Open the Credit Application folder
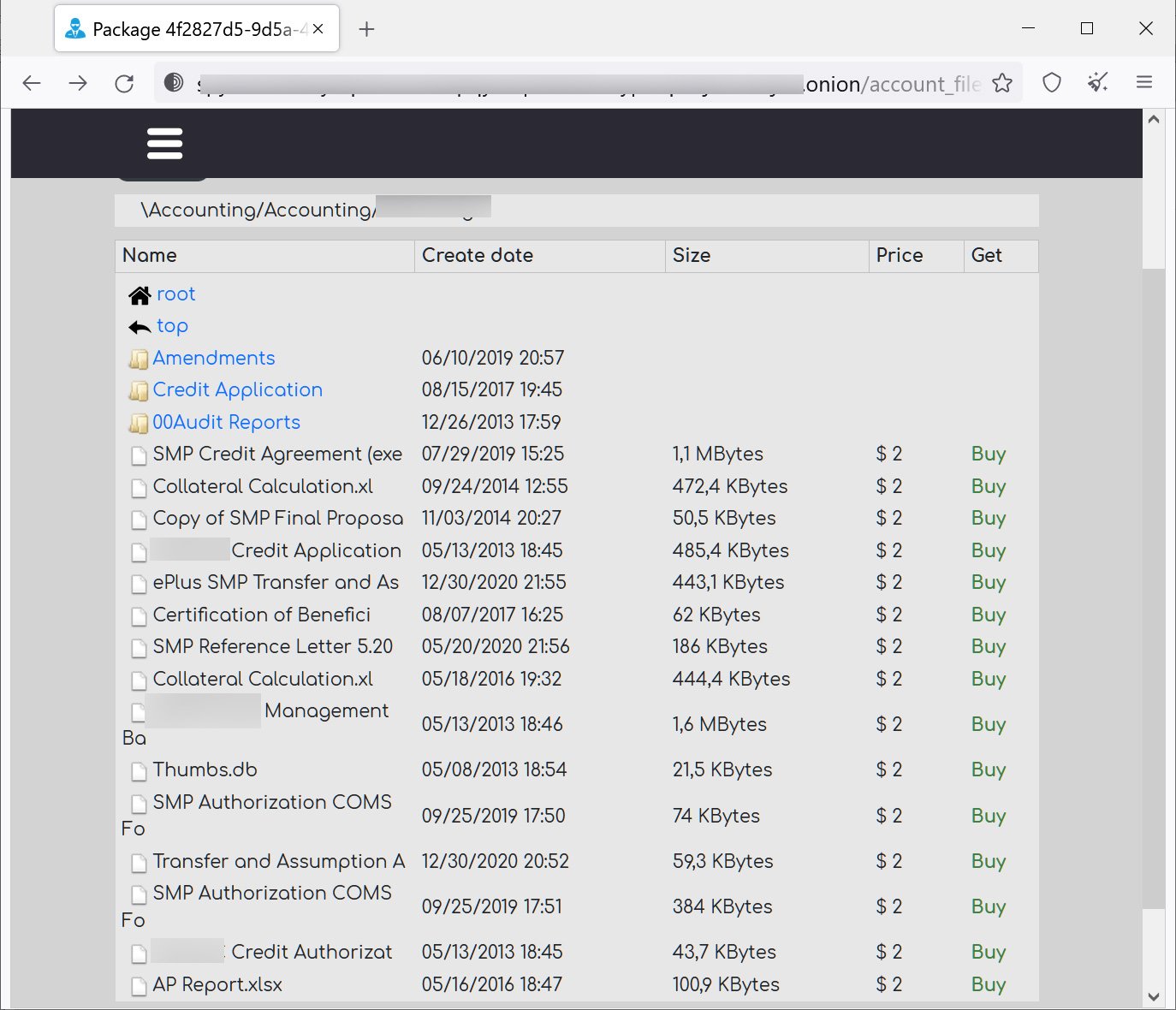The height and width of the screenshot is (1010, 1176). coord(237,390)
